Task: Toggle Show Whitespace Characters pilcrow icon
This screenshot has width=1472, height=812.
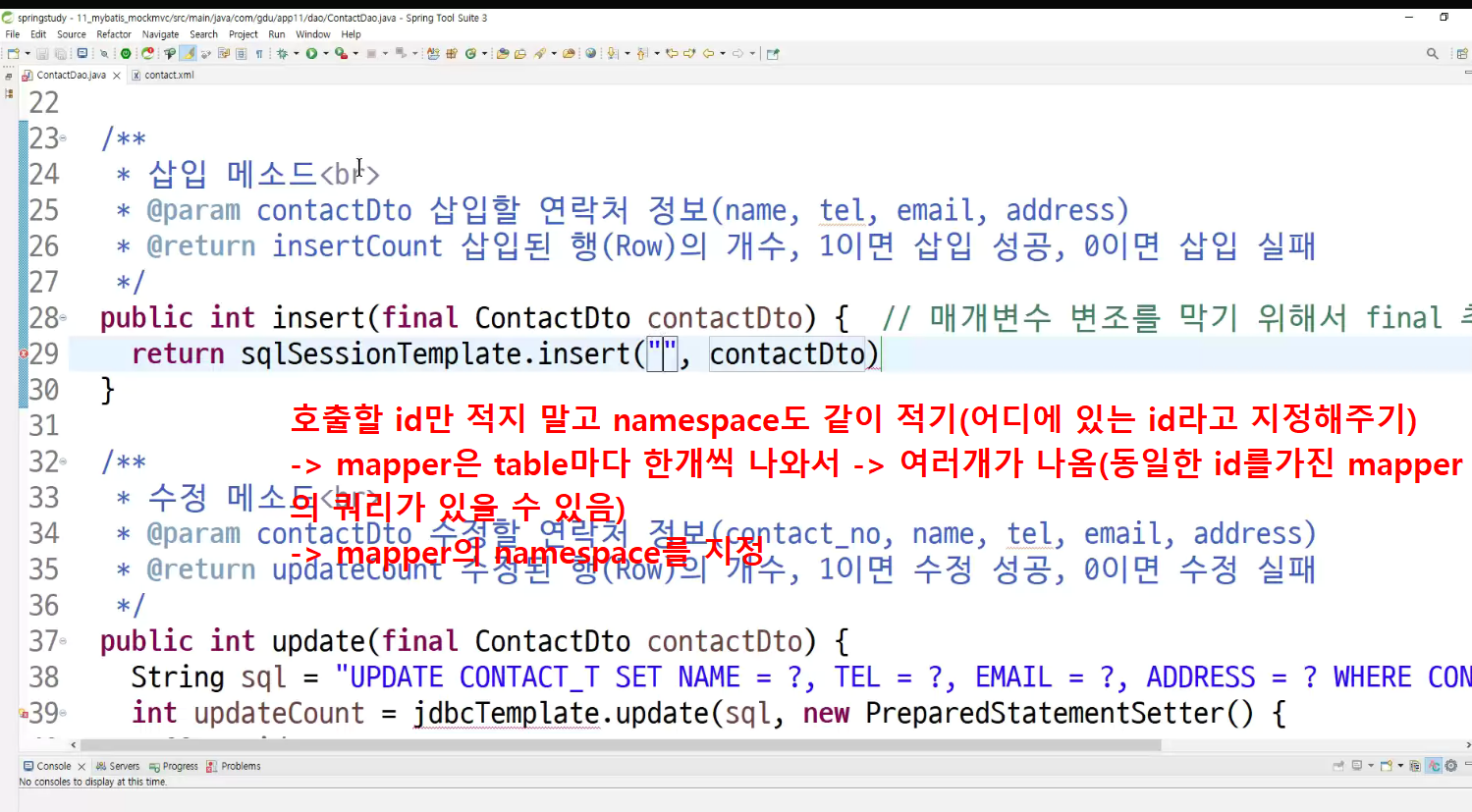Action: [259, 54]
